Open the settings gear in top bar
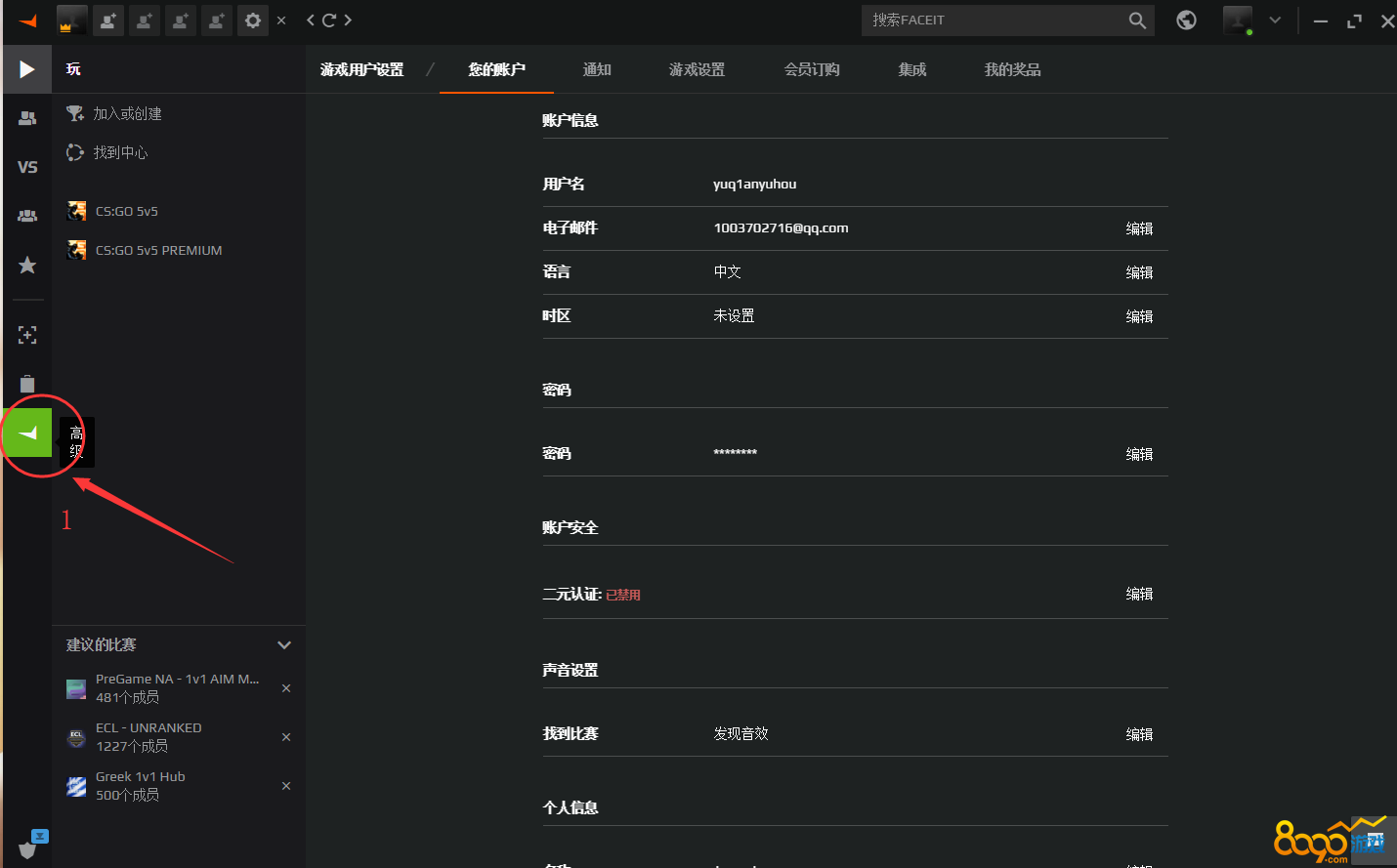This screenshot has height=868, width=1397. pyautogui.click(x=253, y=21)
